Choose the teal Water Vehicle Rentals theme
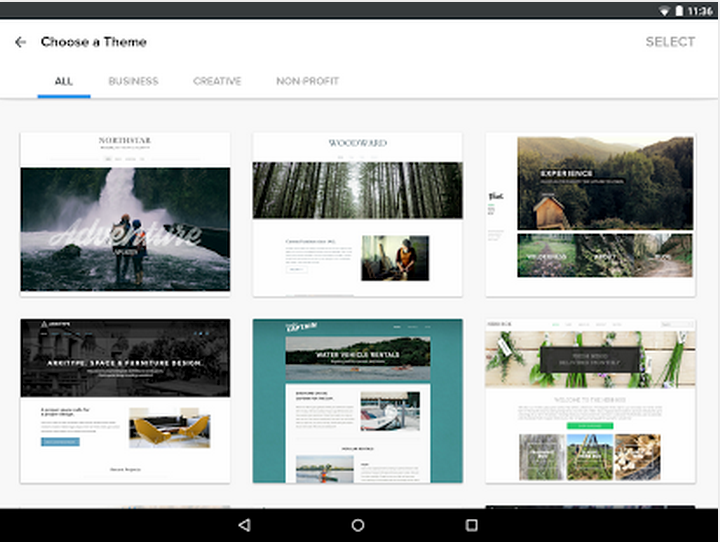Viewport: 720px width, 542px height. [x=358, y=401]
